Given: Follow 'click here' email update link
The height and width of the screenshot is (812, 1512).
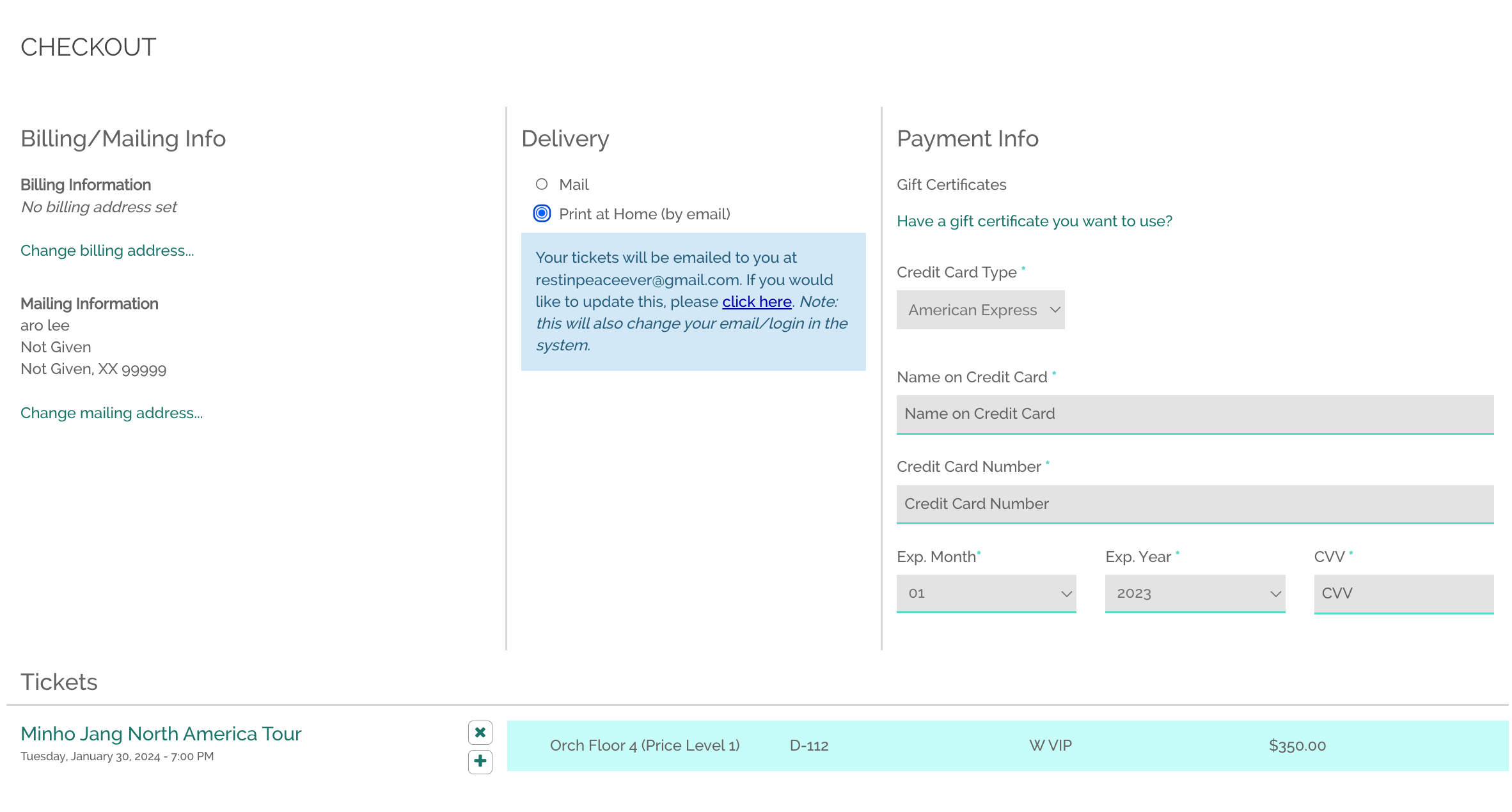Looking at the screenshot, I should coord(757,302).
